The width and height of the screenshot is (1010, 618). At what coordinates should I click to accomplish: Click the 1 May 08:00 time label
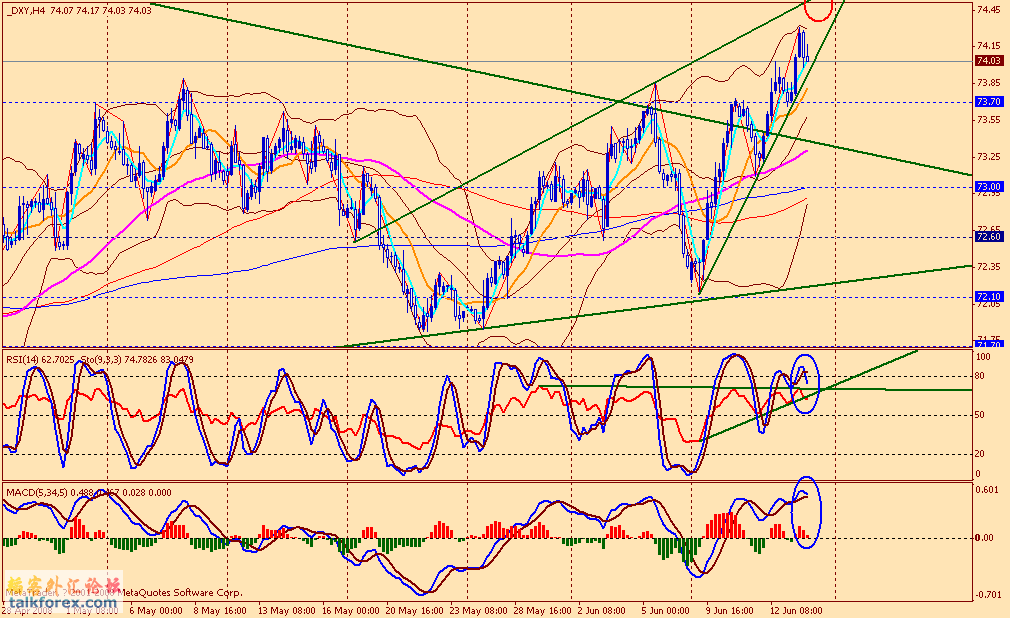[93, 610]
